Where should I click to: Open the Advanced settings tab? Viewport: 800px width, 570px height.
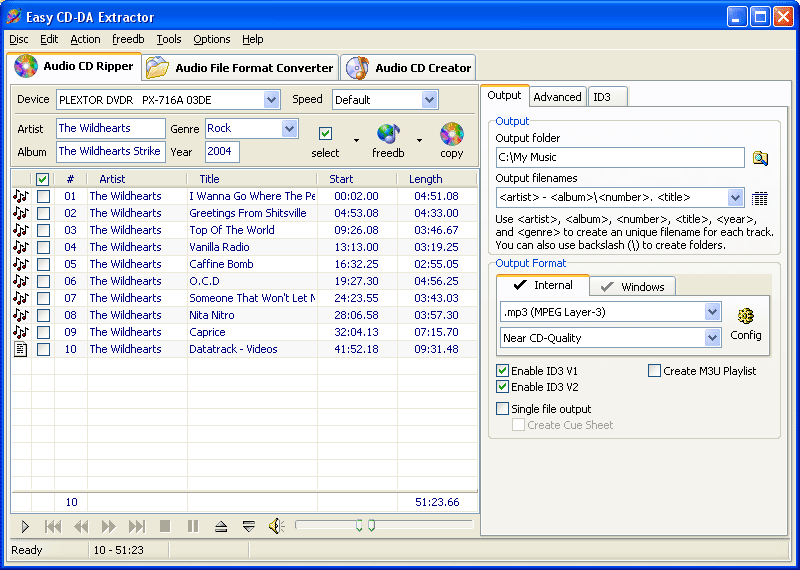(x=557, y=97)
